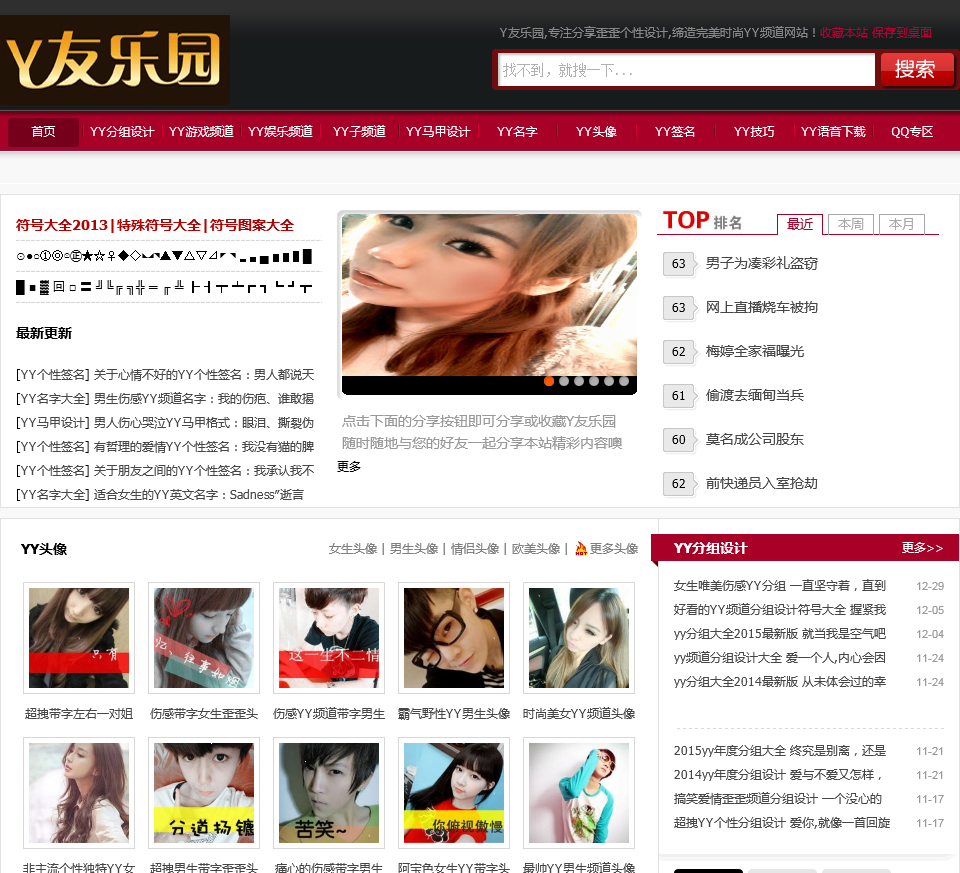Open ranking item 前快递员入室抢劫
960x873 pixels.
point(762,484)
